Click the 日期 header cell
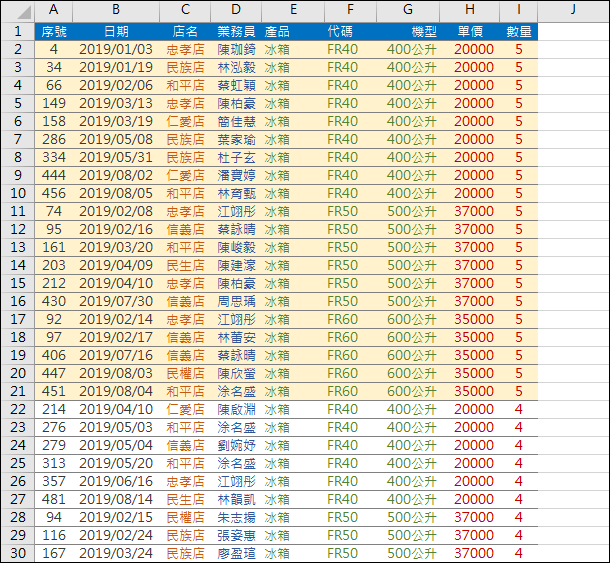Screen dimensions: 610x563 (x=116, y=31)
